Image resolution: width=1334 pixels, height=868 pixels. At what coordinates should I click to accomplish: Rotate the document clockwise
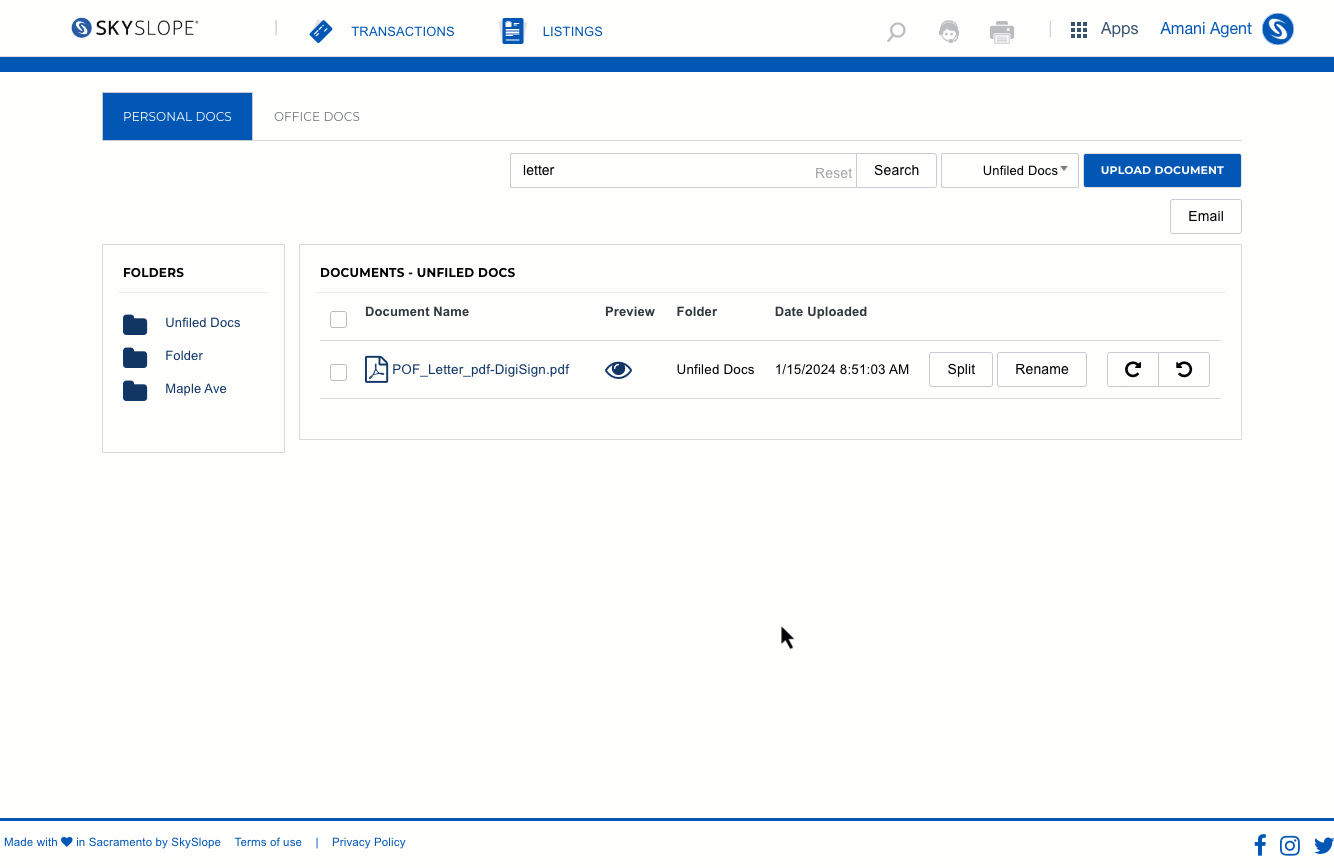pos(1133,369)
